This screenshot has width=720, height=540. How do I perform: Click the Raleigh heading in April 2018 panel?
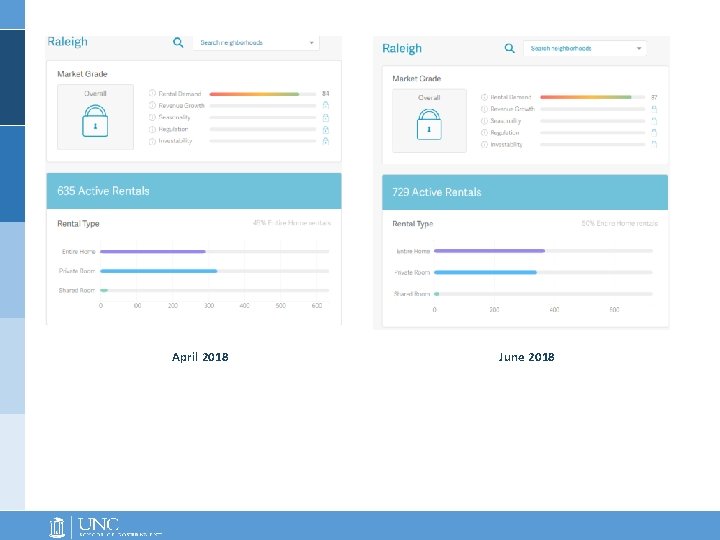point(68,41)
